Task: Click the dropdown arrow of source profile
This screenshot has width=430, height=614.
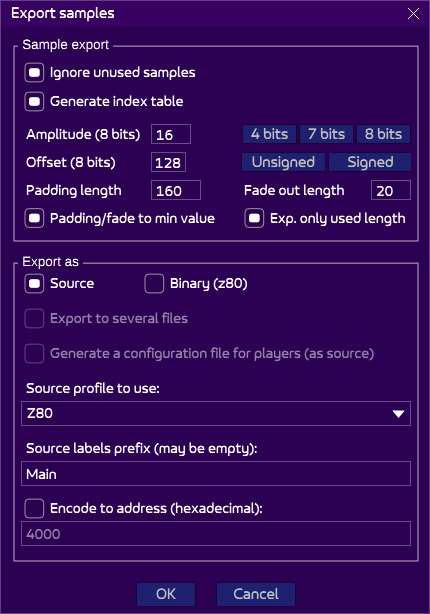Action: coord(398,414)
